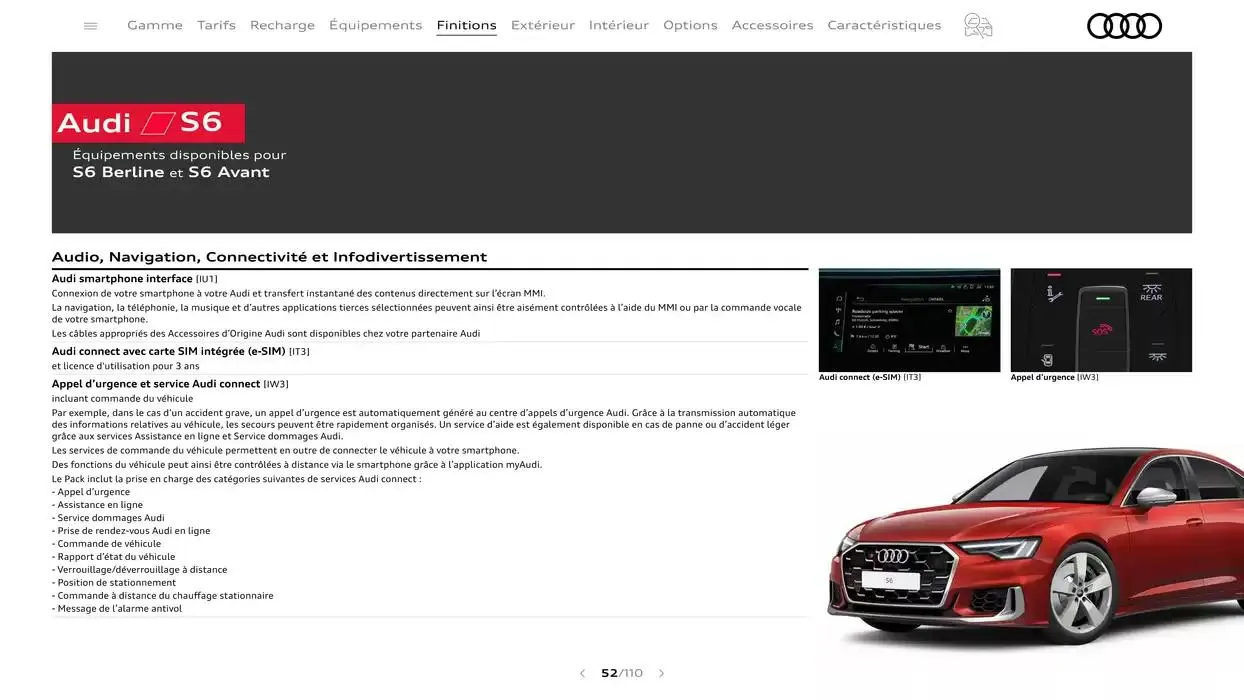Screen dimensions: 1244x700
Task: Open the Équipements section
Action: (375, 25)
